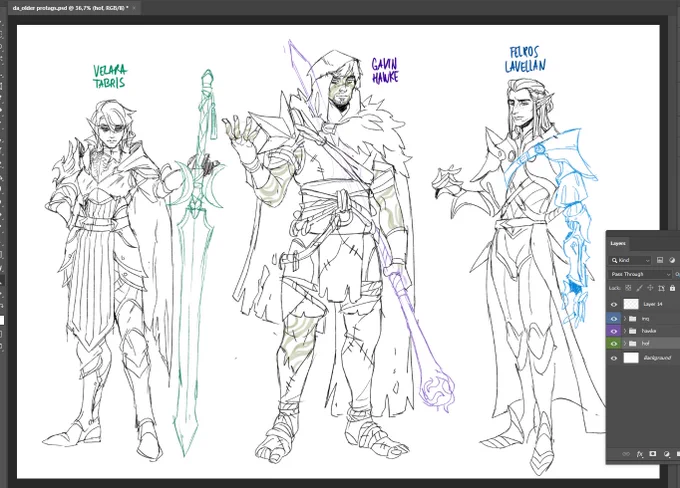This screenshot has height=488, width=680.
Task: Lock all padlock icon in Layers
Action: coord(672,288)
